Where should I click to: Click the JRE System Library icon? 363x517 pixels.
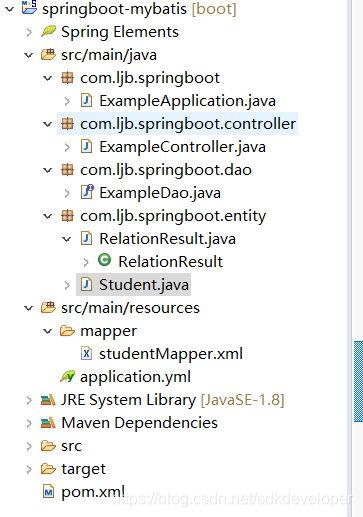tap(48, 400)
